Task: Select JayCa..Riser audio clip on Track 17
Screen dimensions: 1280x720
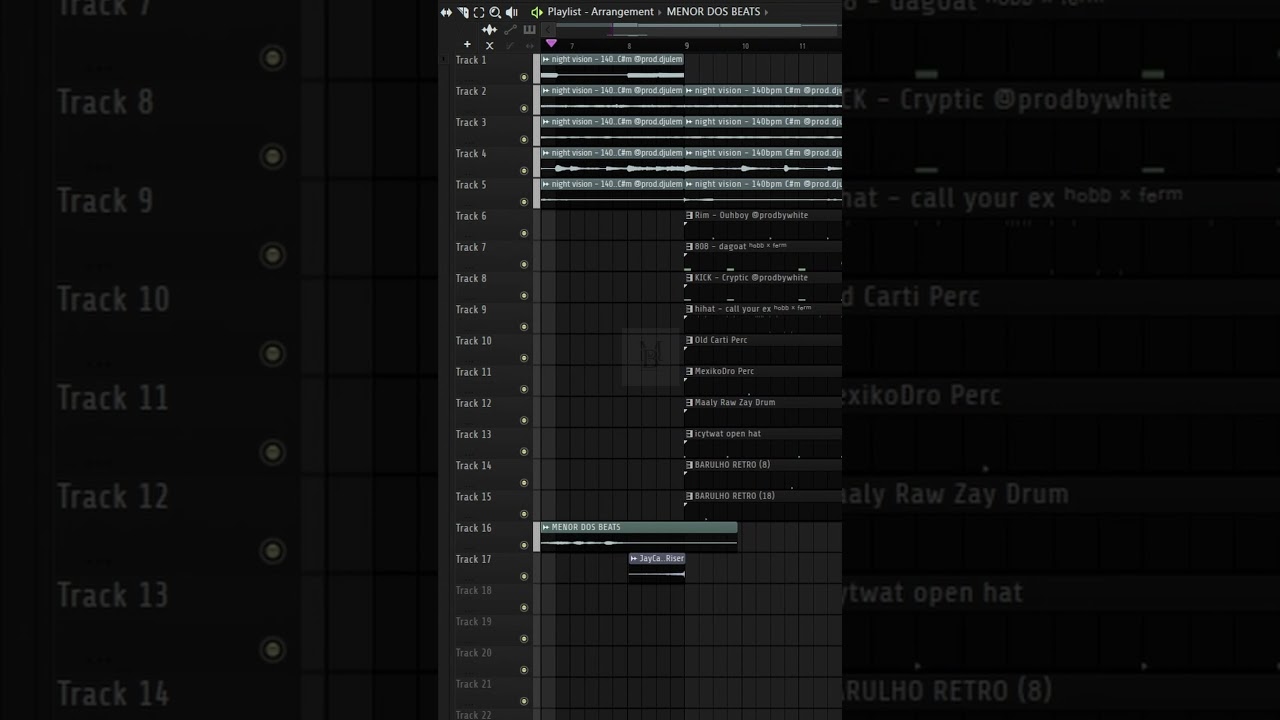Action: (x=657, y=567)
